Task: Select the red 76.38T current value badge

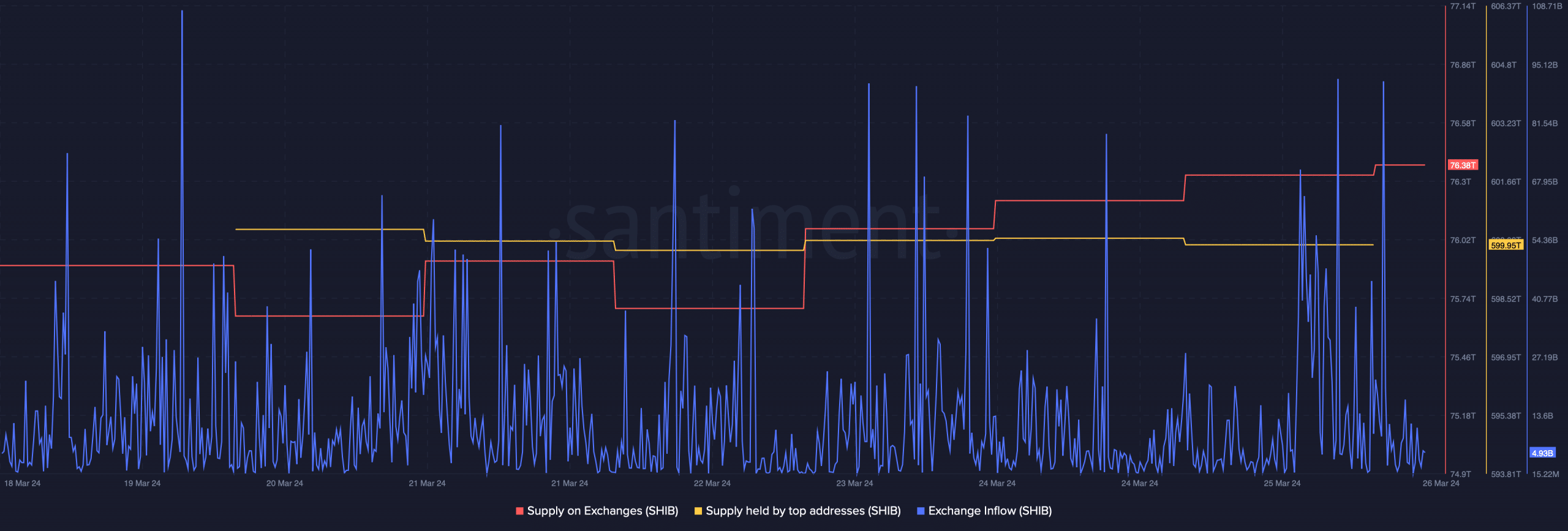Action: click(1463, 165)
